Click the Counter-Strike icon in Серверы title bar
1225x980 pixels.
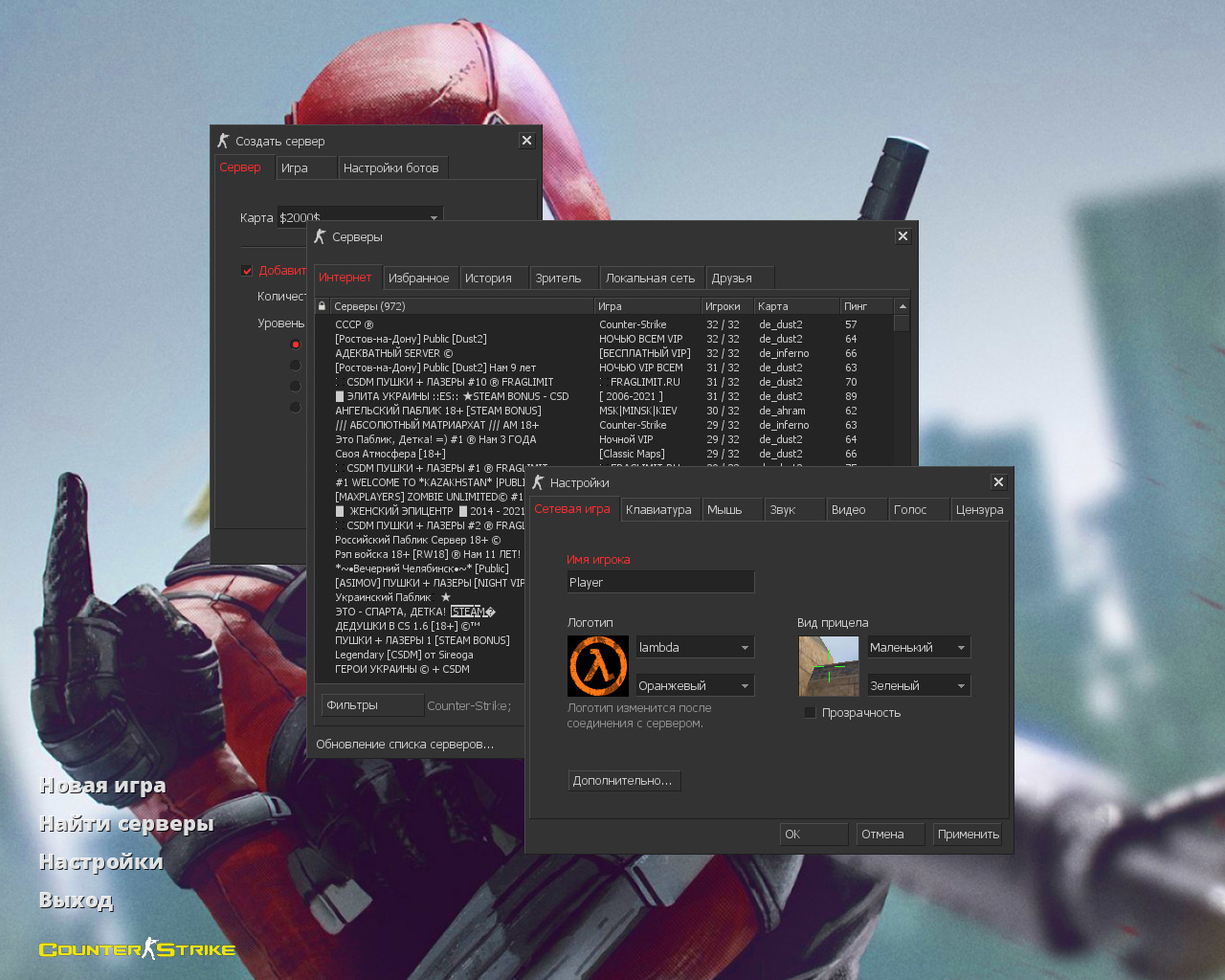tap(321, 236)
